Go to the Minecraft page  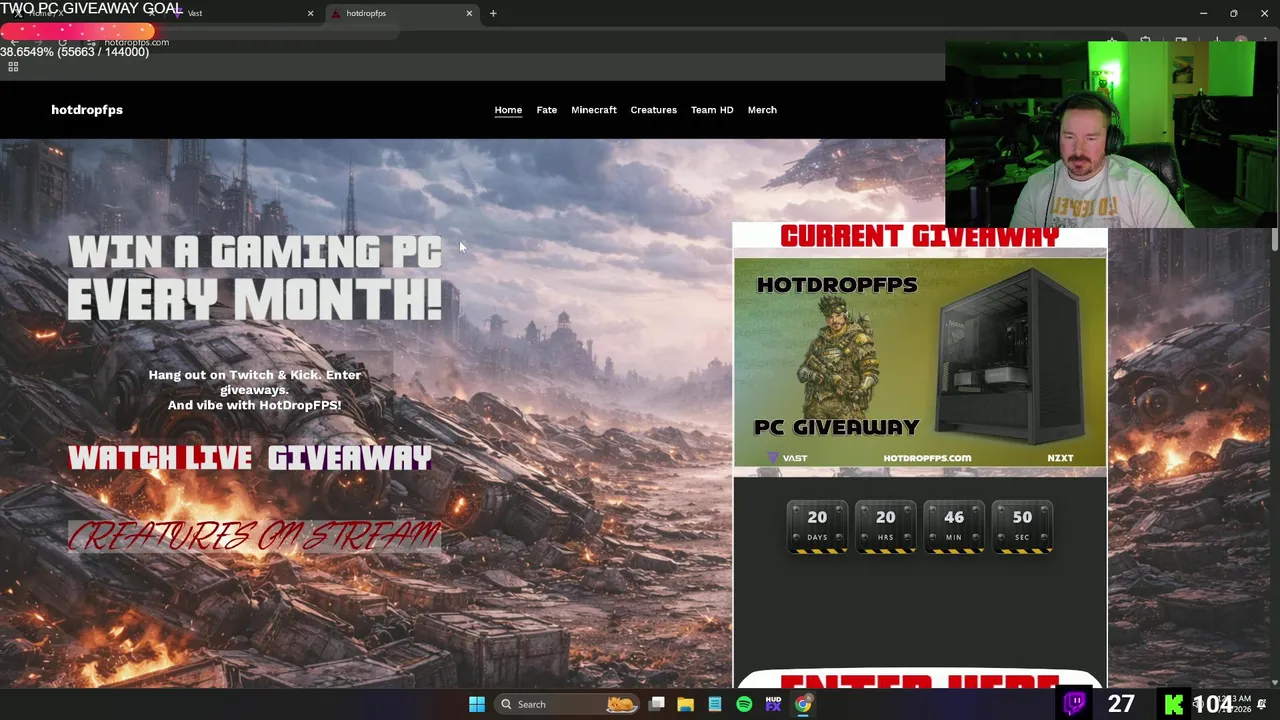click(594, 110)
